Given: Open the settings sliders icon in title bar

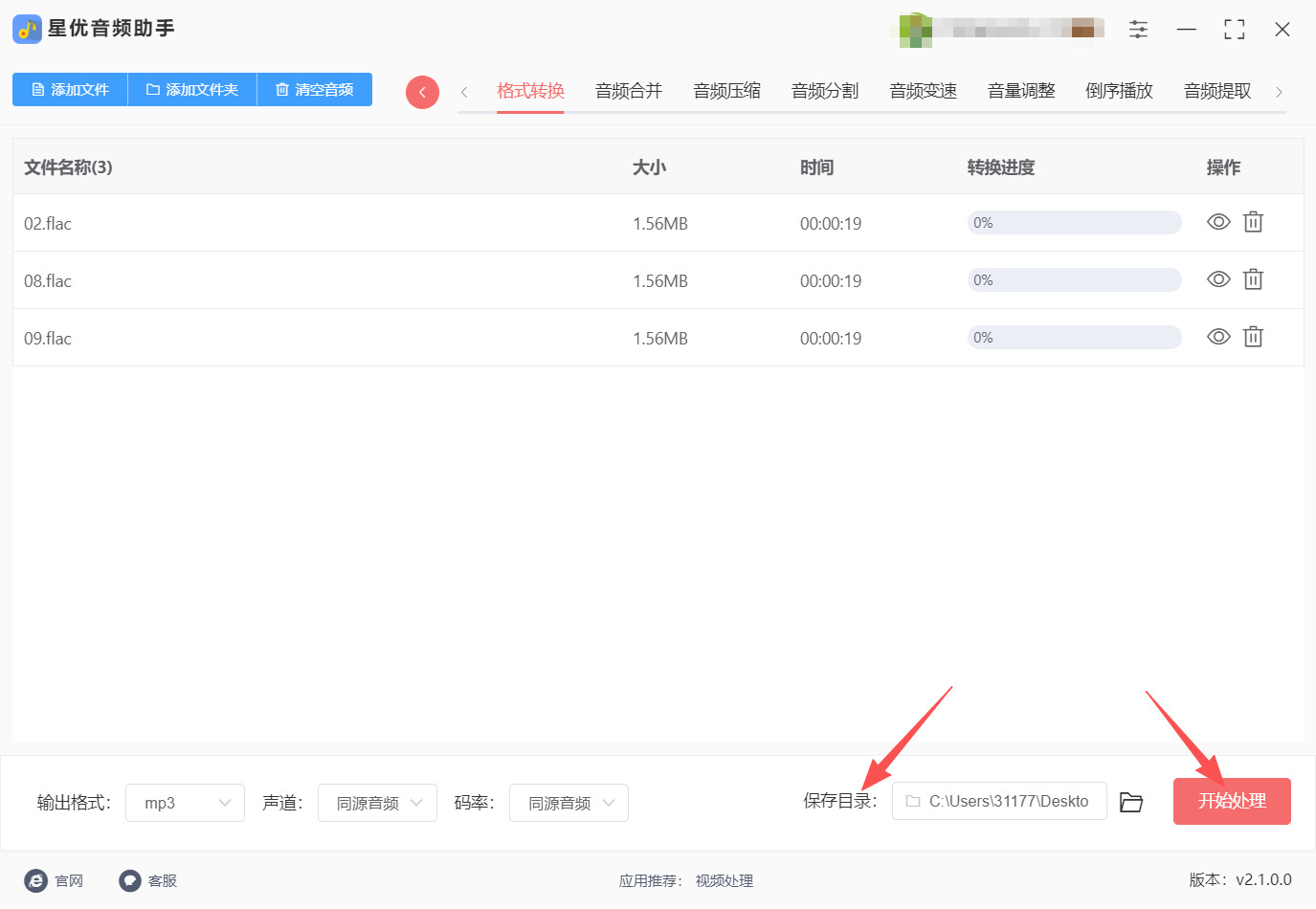Looking at the screenshot, I should (1138, 29).
